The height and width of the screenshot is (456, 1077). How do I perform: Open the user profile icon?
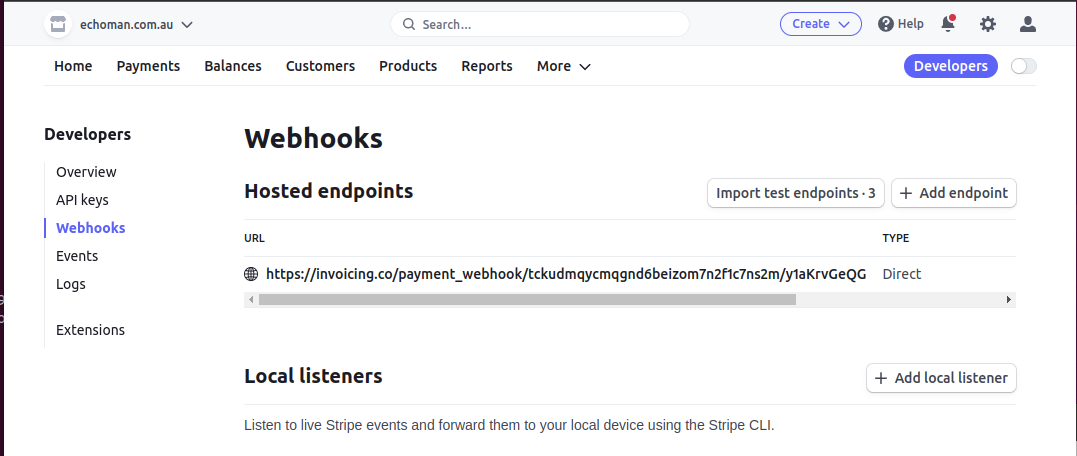(x=1027, y=24)
